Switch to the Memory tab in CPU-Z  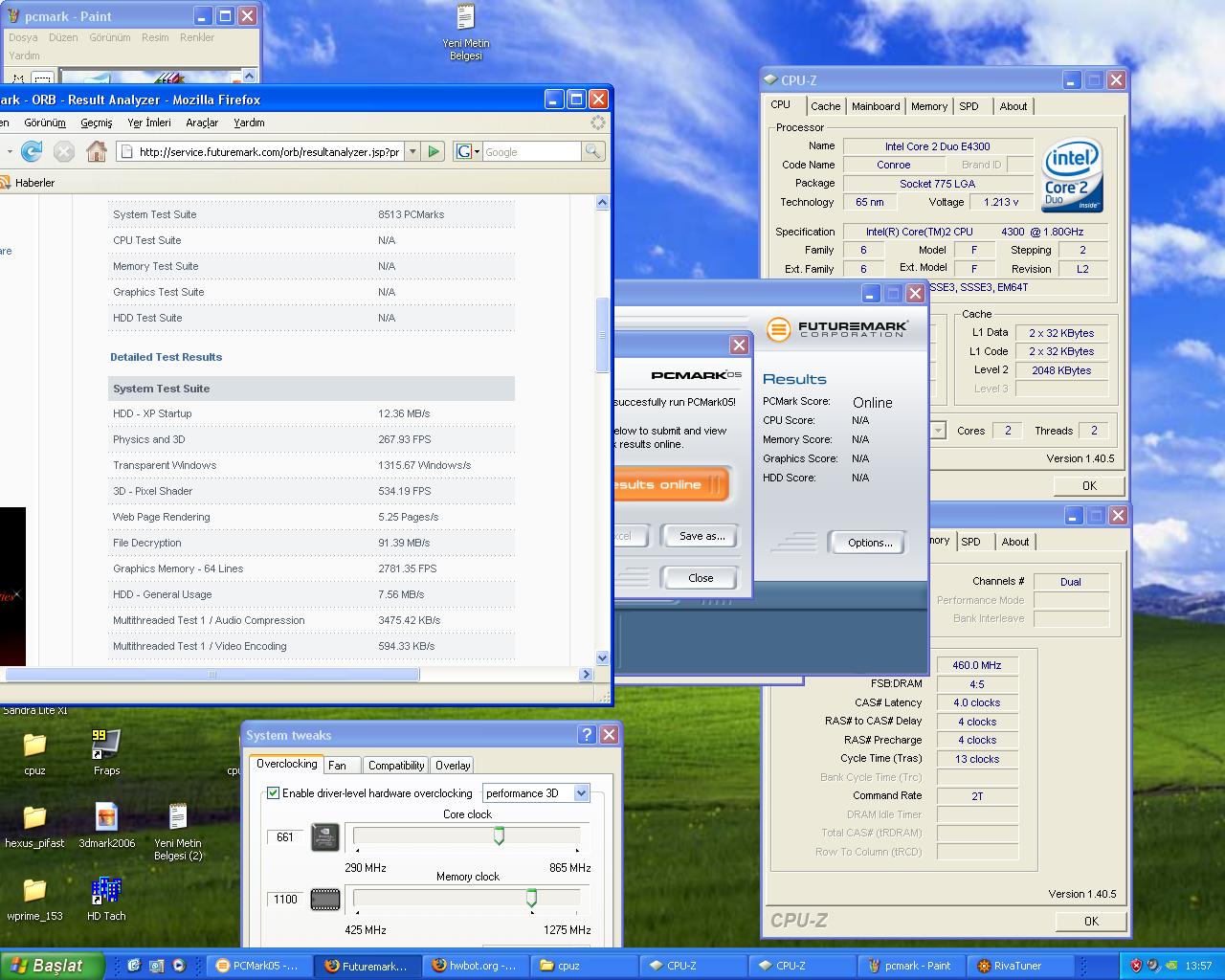[929, 106]
